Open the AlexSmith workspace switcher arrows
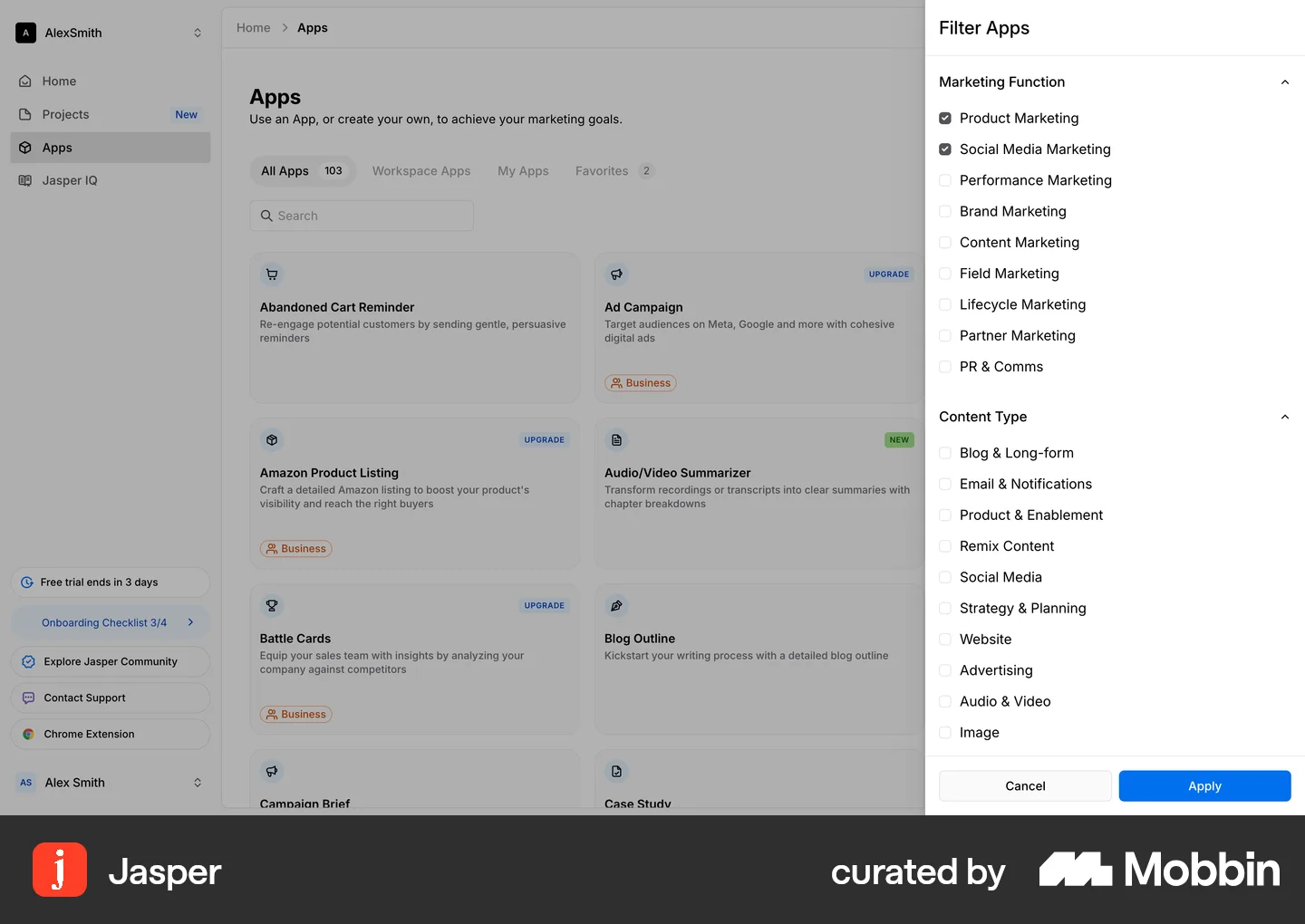The image size is (1305, 924). (198, 33)
